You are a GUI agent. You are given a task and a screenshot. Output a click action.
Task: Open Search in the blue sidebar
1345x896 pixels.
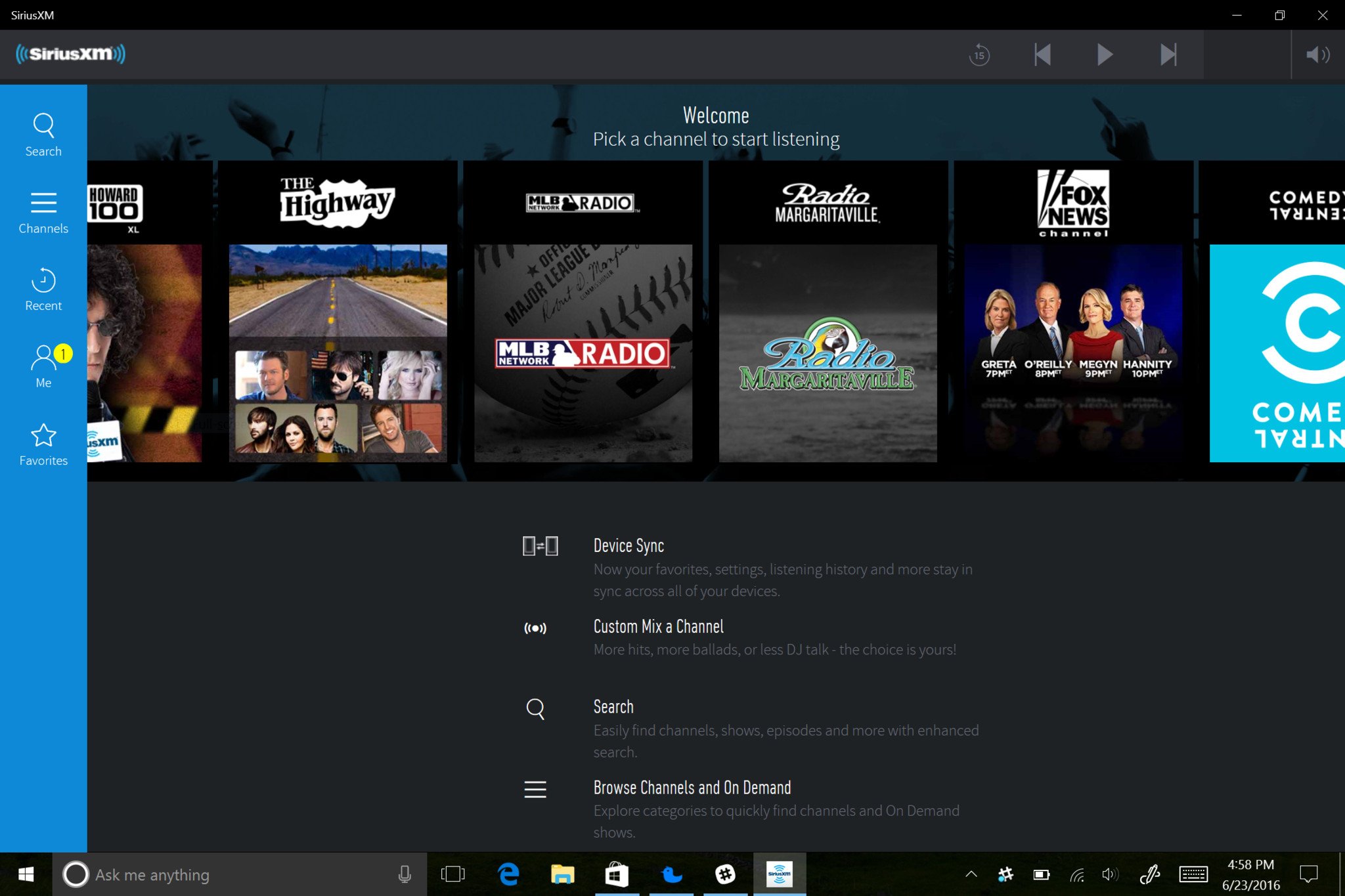tap(43, 135)
